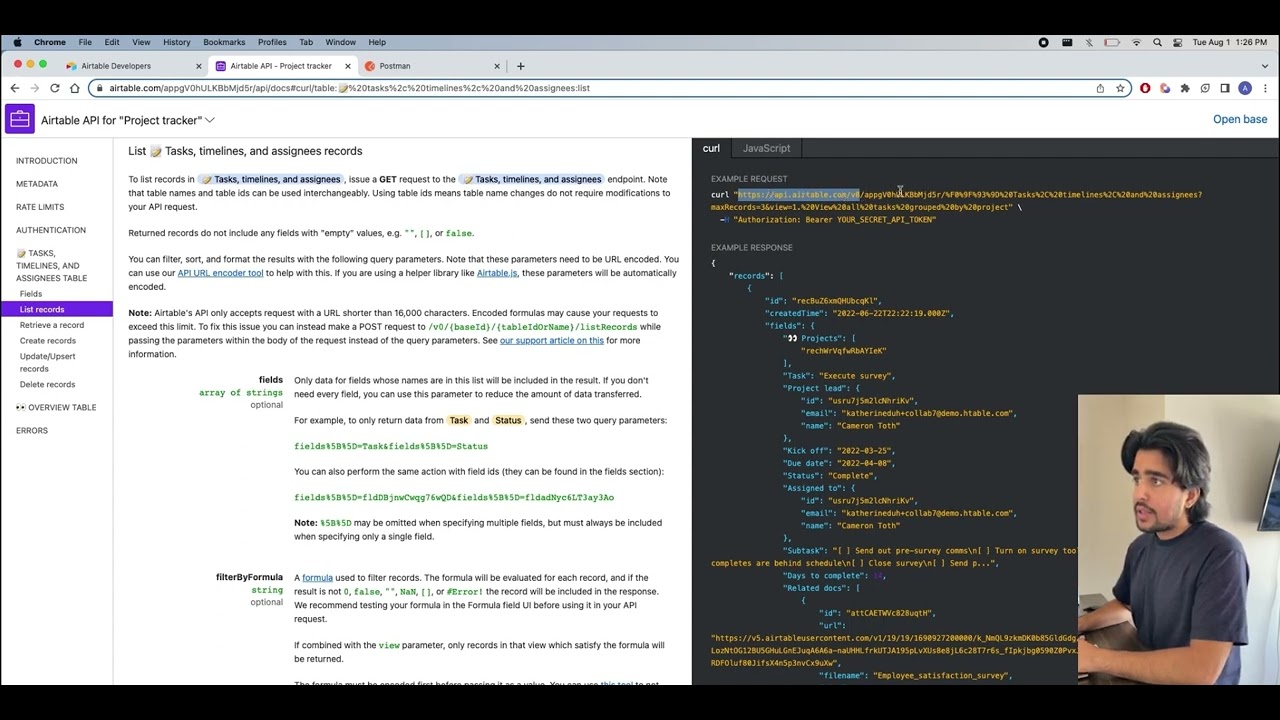Viewport: 1280px width, 720px height.
Task: Go to Errors in the sidebar
Action: tap(32, 431)
